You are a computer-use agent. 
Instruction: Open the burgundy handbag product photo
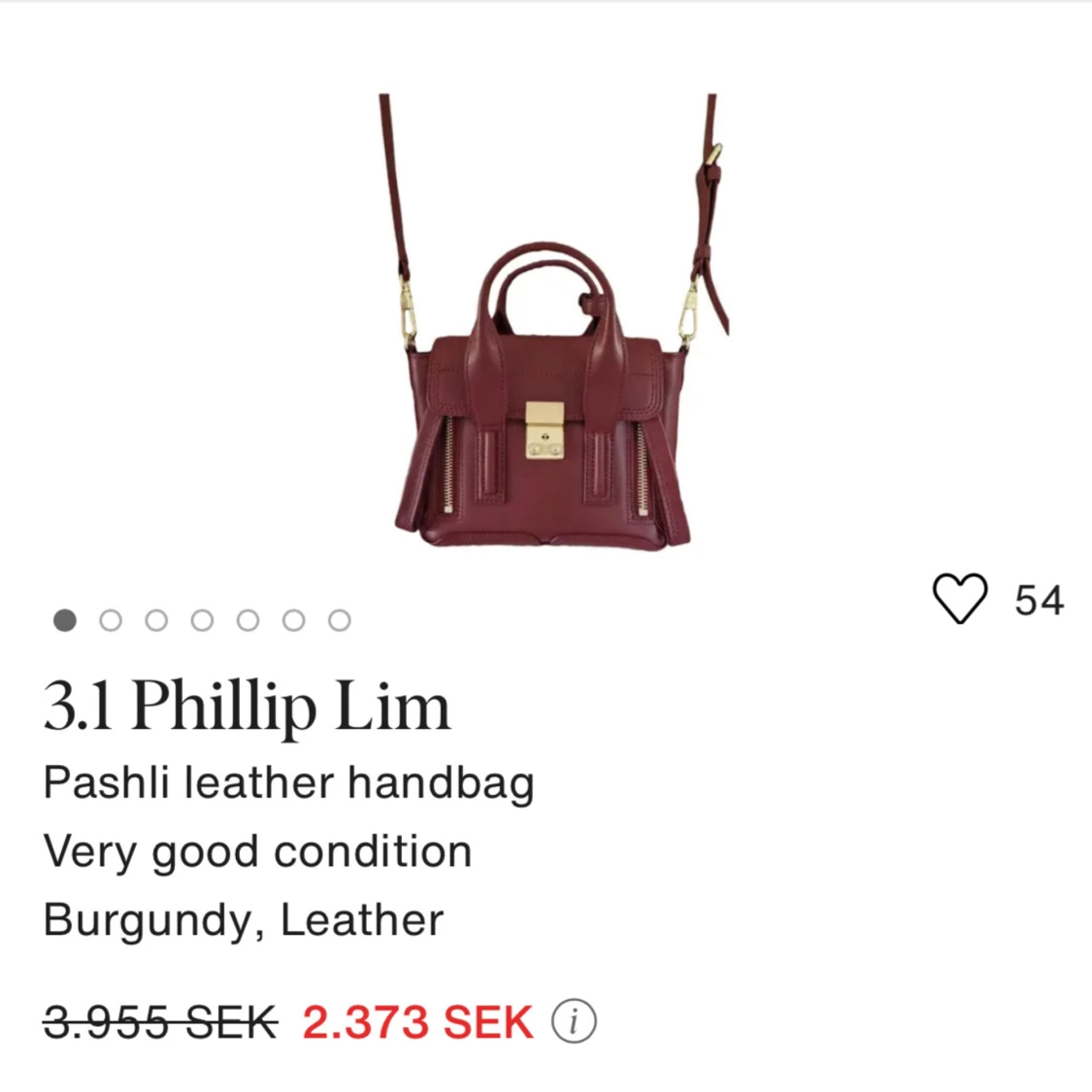[x=548, y=321]
